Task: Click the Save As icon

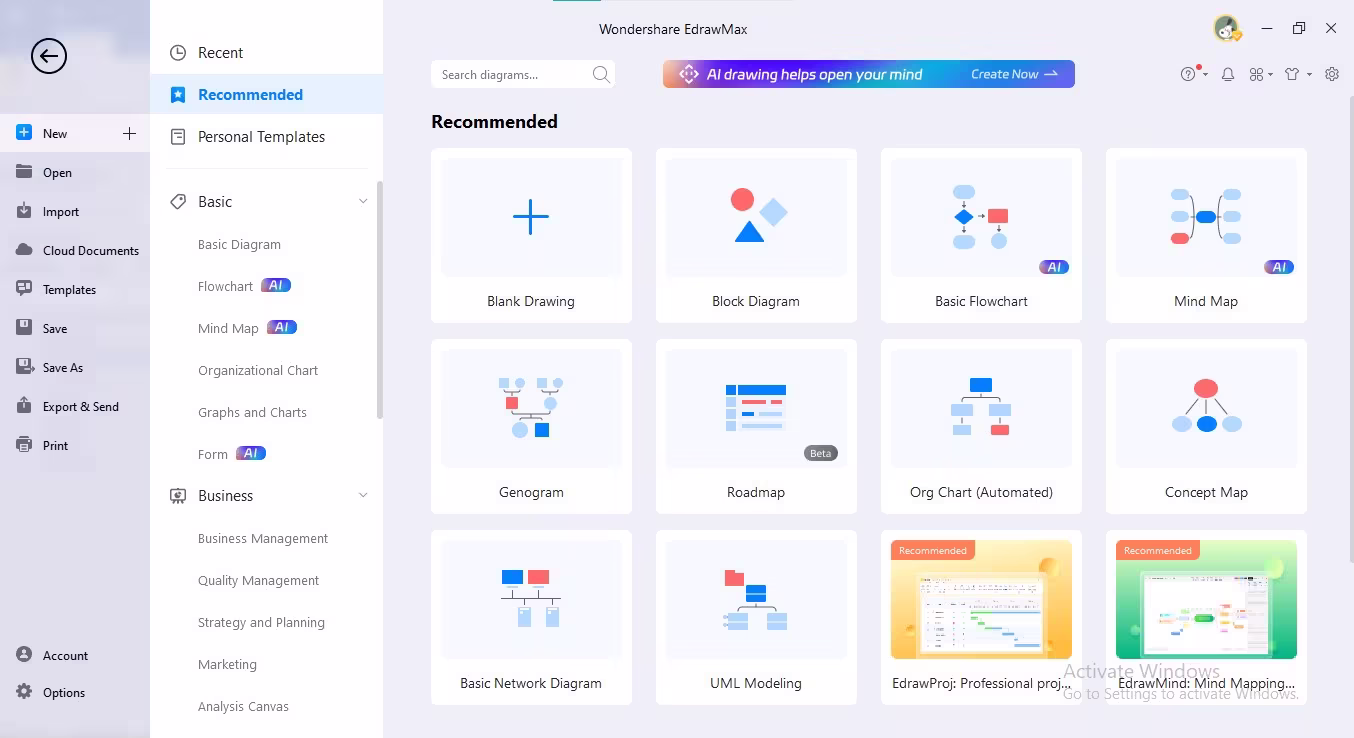Action: pyautogui.click(x=24, y=367)
